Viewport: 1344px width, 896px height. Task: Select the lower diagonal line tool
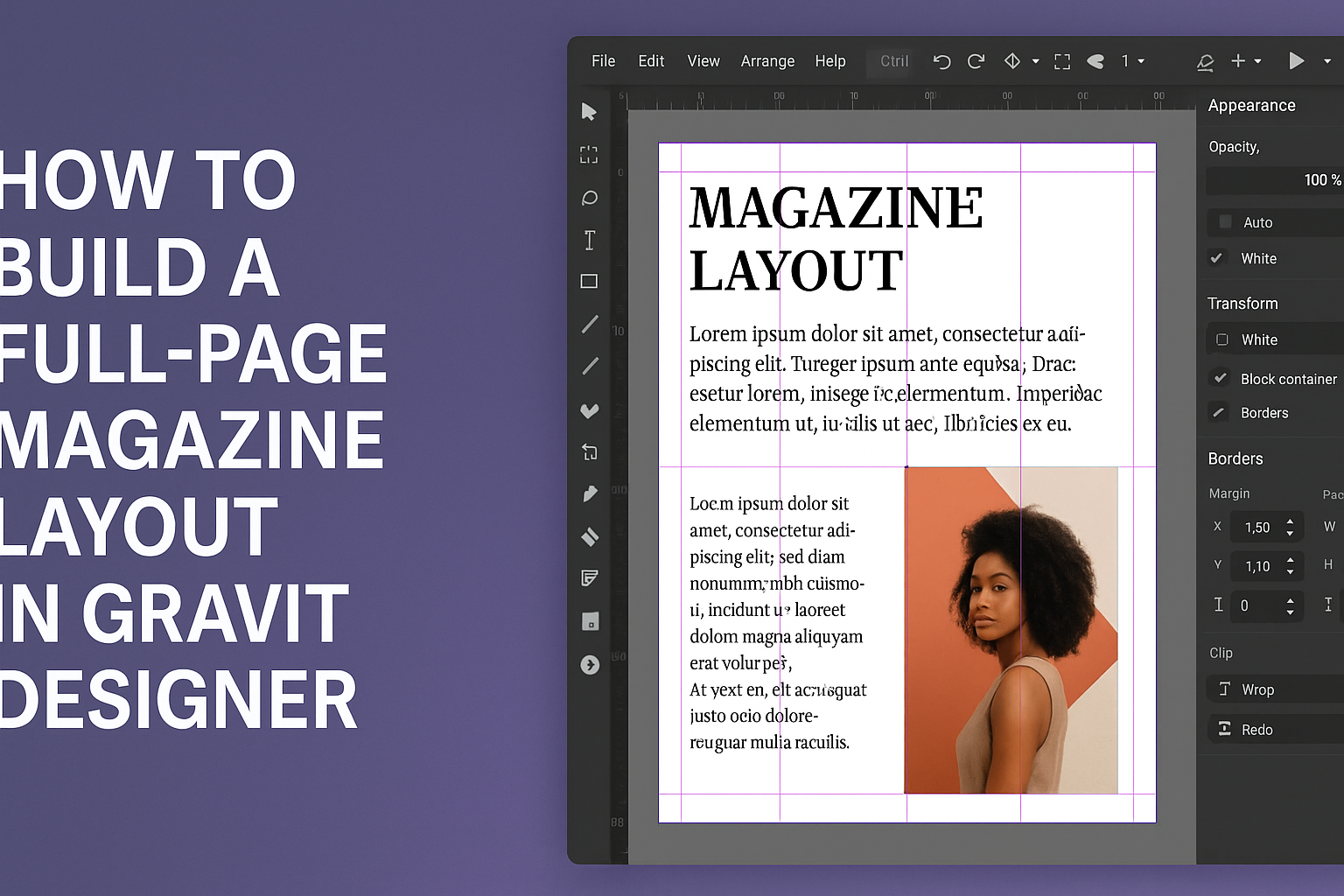tap(590, 366)
